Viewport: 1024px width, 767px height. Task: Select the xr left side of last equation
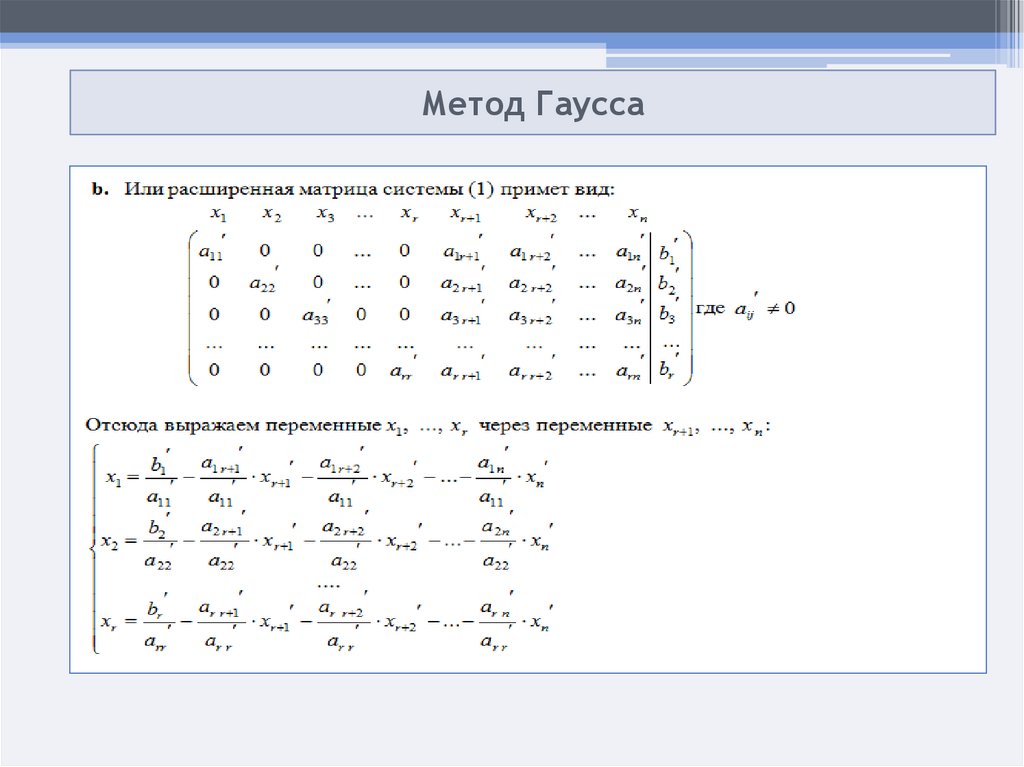(x=112, y=622)
